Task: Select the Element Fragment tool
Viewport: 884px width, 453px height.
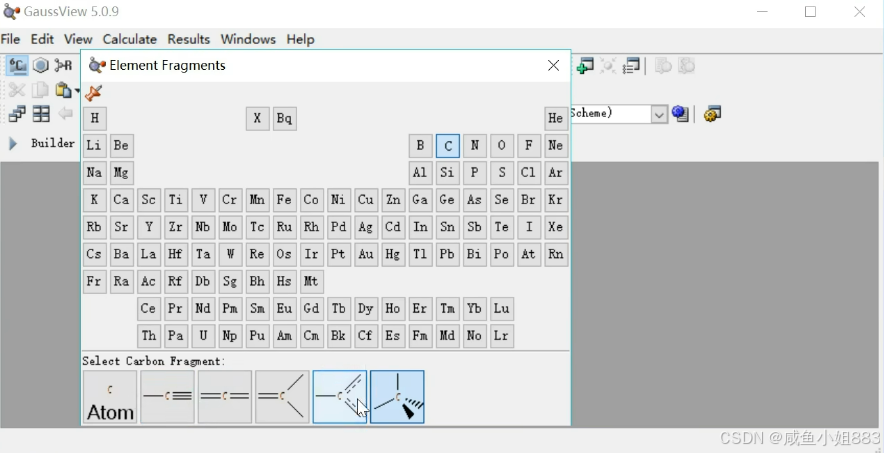Action: pyautogui.click(x=17, y=66)
